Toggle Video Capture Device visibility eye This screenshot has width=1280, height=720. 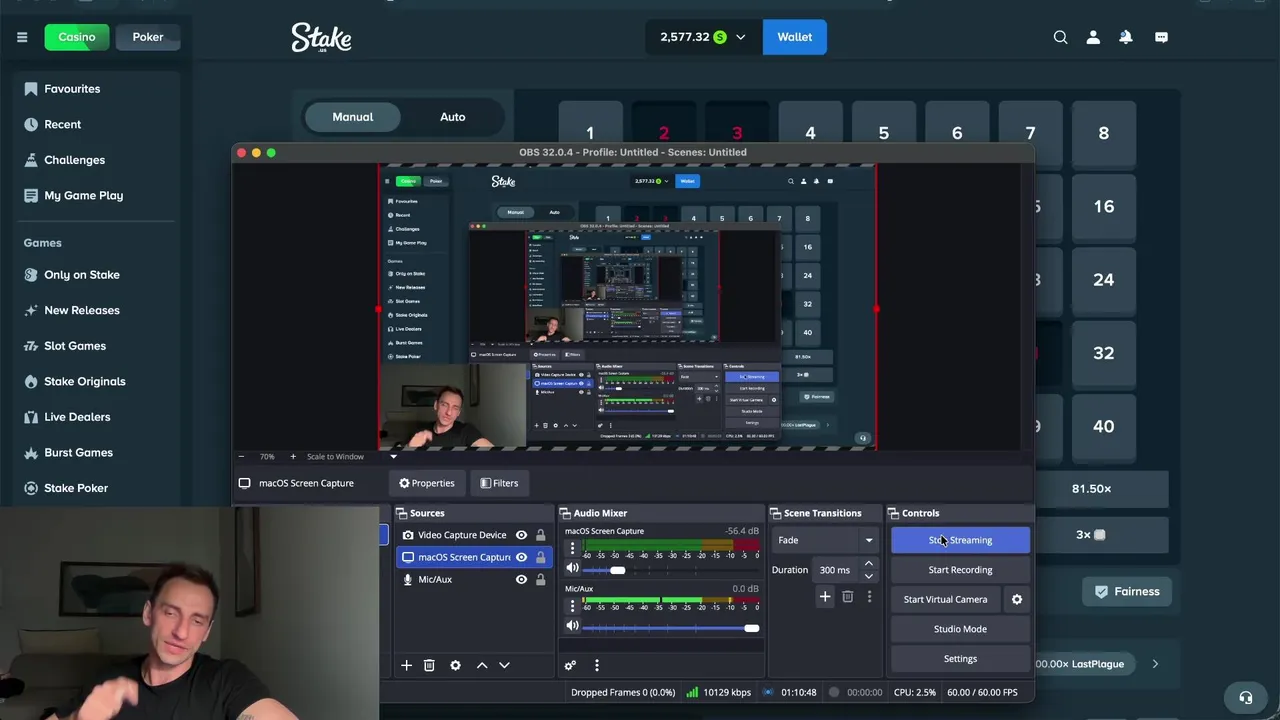(521, 535)
